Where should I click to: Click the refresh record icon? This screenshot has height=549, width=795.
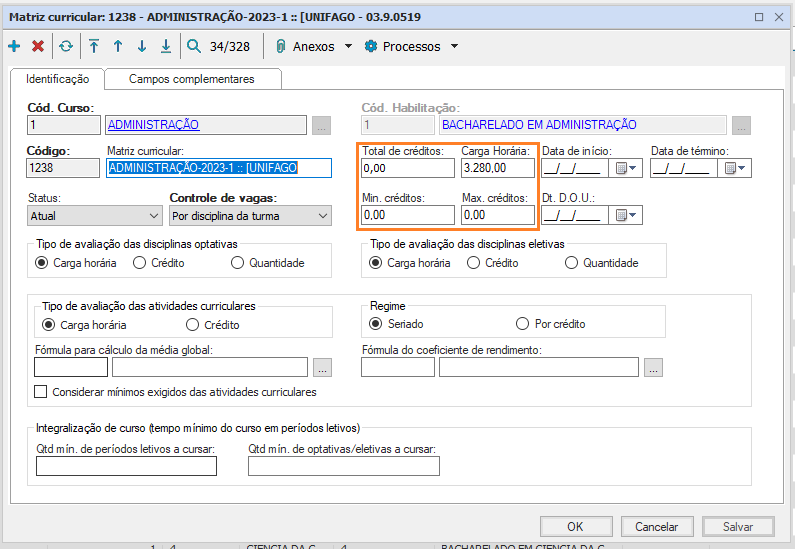click(66, 46)
